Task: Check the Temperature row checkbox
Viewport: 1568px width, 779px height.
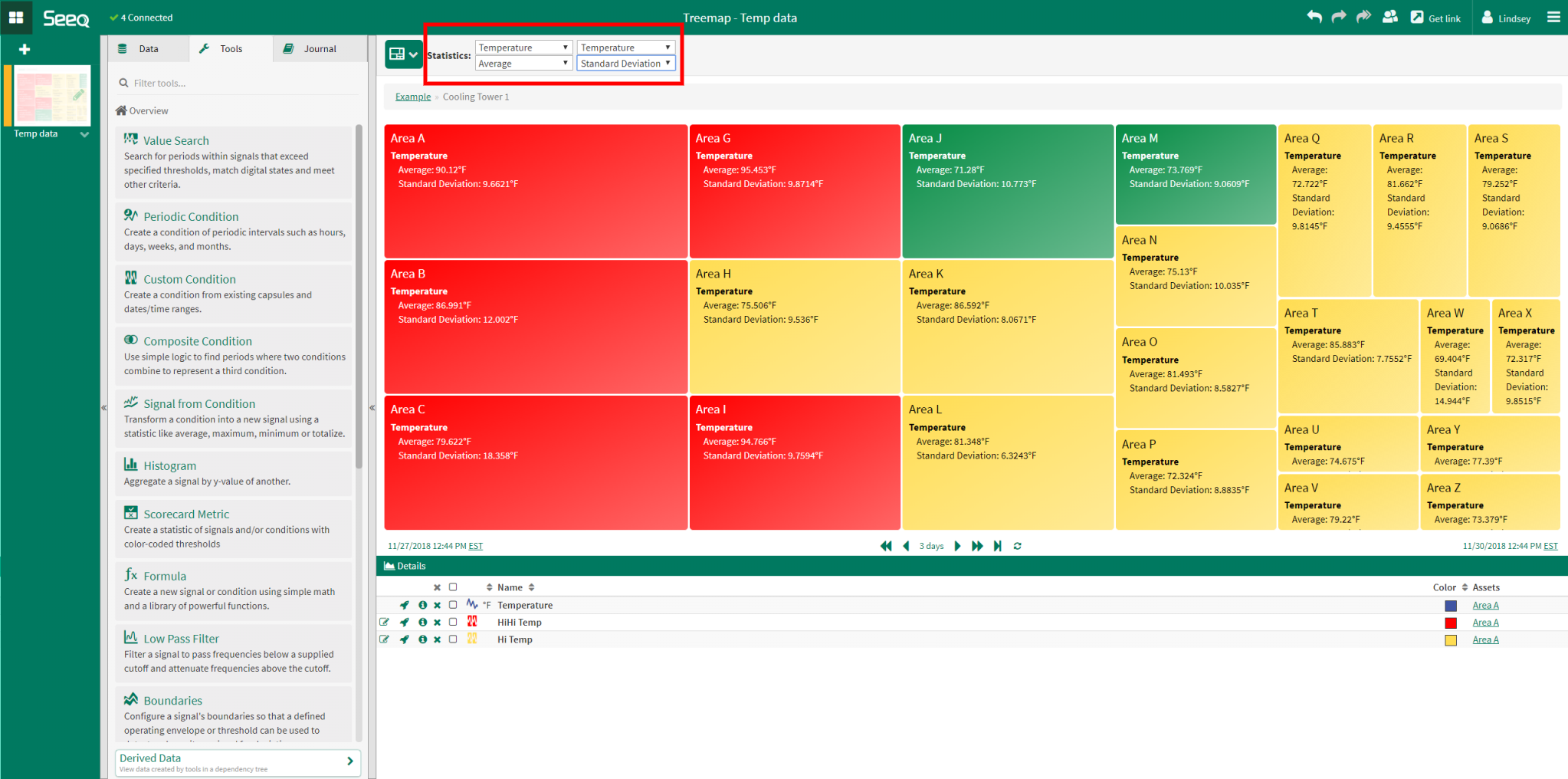Action: tap(453, 605)
